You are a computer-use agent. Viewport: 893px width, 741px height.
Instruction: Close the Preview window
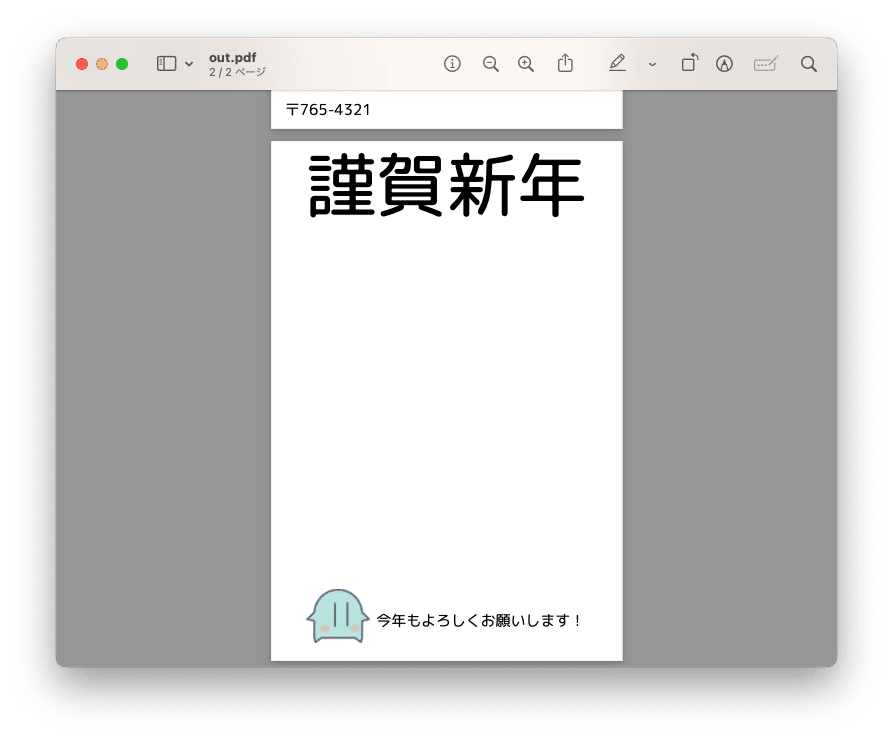(82, 64)
